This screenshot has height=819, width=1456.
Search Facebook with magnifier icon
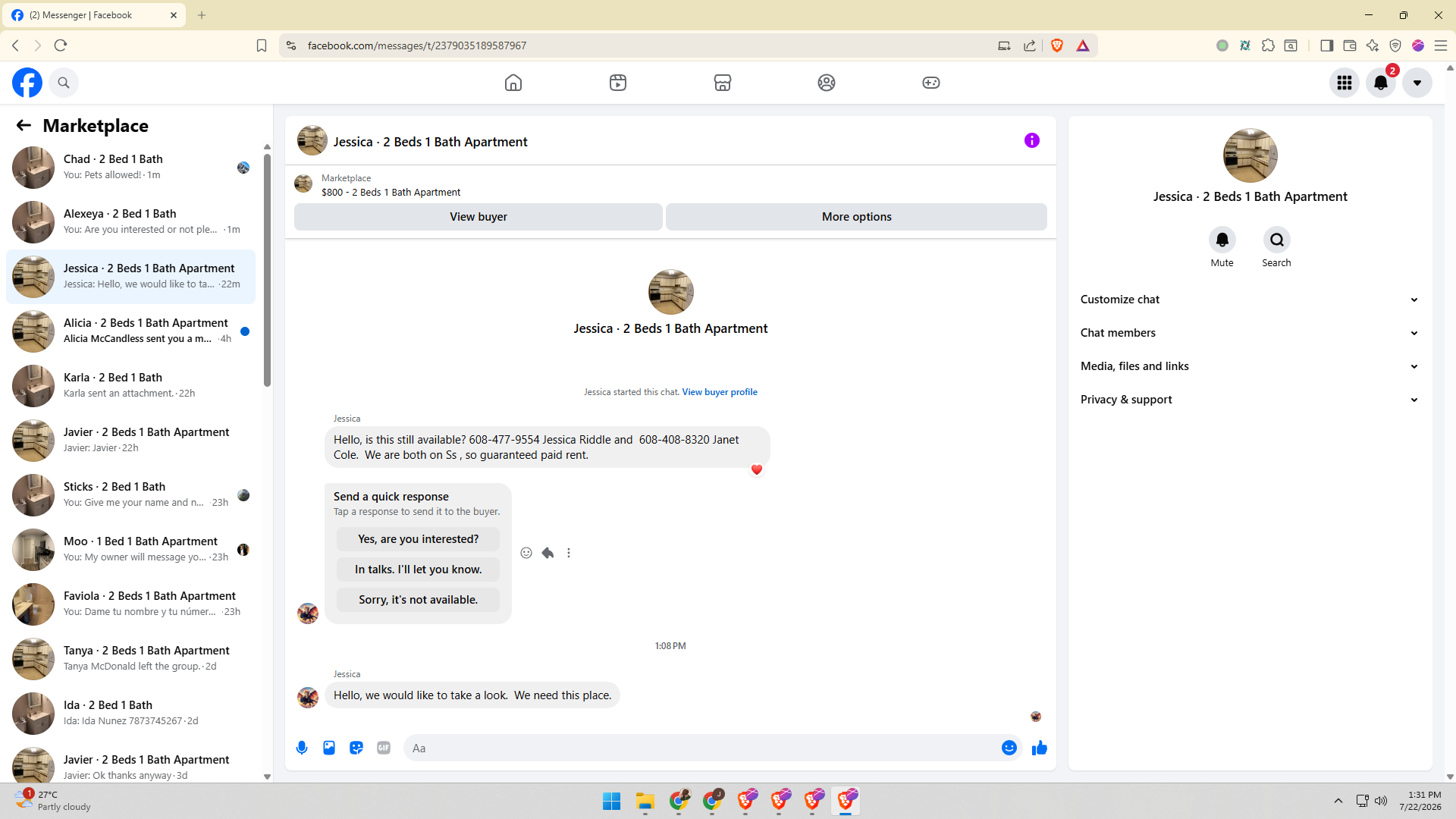(64, 83)
